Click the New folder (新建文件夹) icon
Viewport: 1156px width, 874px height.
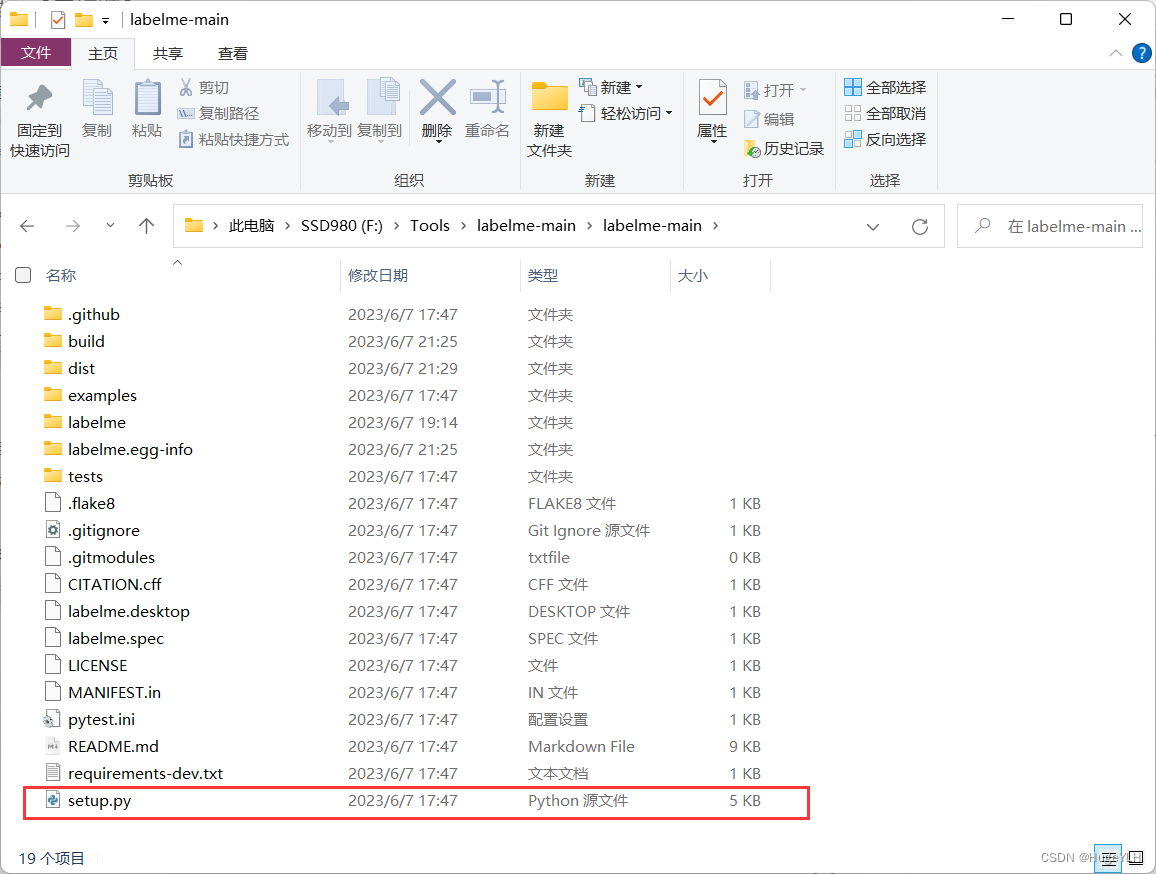coord(549,97)
